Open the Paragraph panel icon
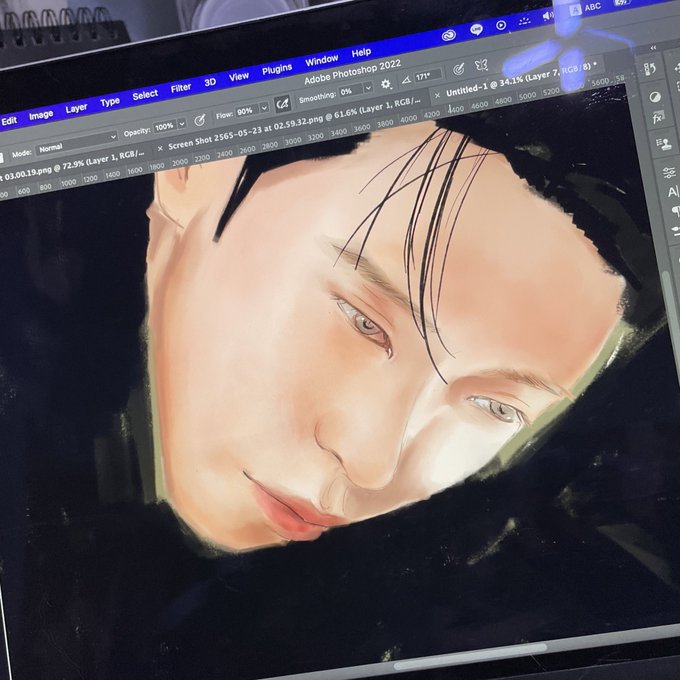This screenshot has width=680, height=680. 676,212
